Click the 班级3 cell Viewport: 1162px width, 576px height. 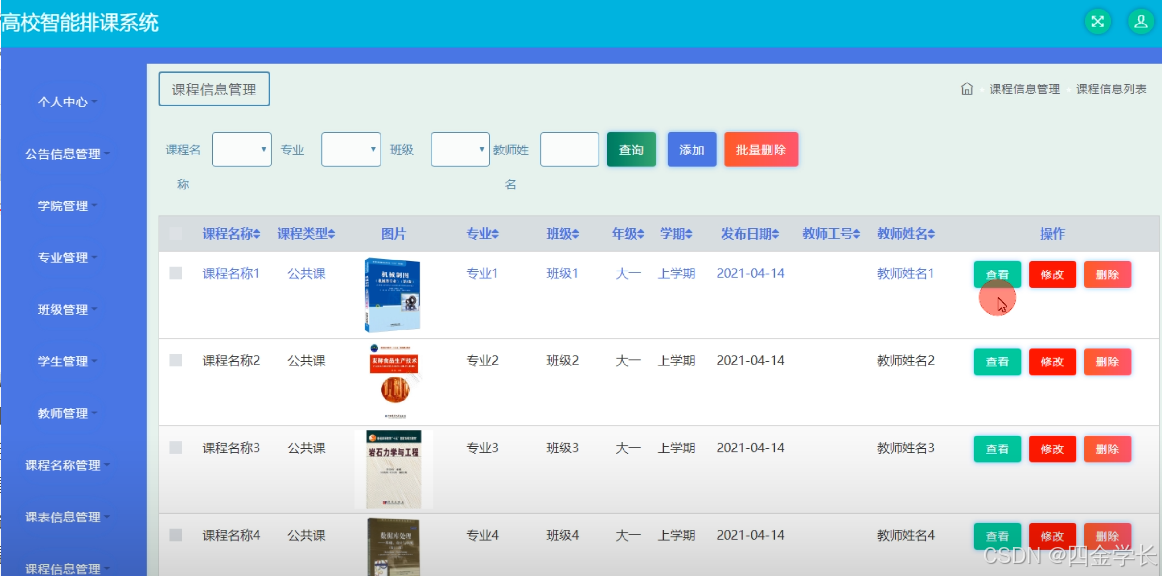click(x=562, y=448)
